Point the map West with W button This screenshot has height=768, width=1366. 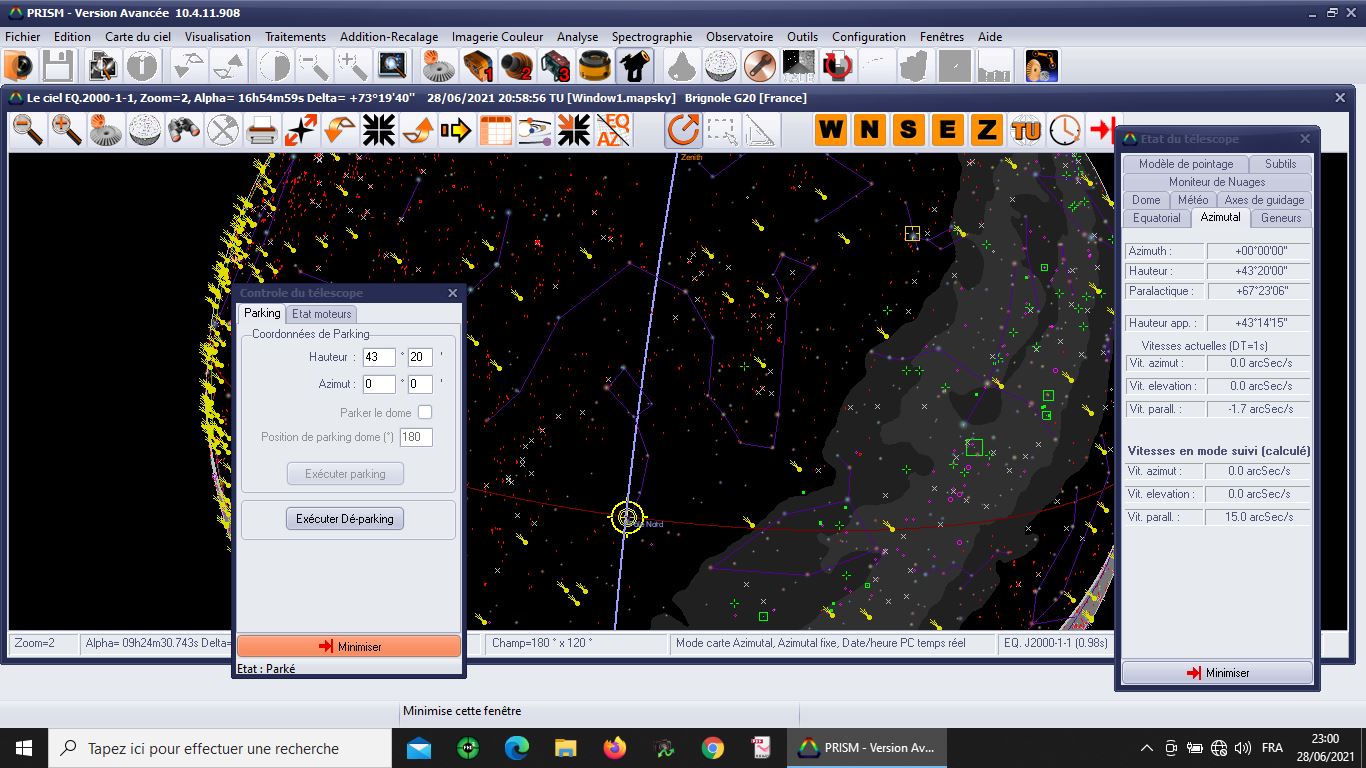coord(831,130)
